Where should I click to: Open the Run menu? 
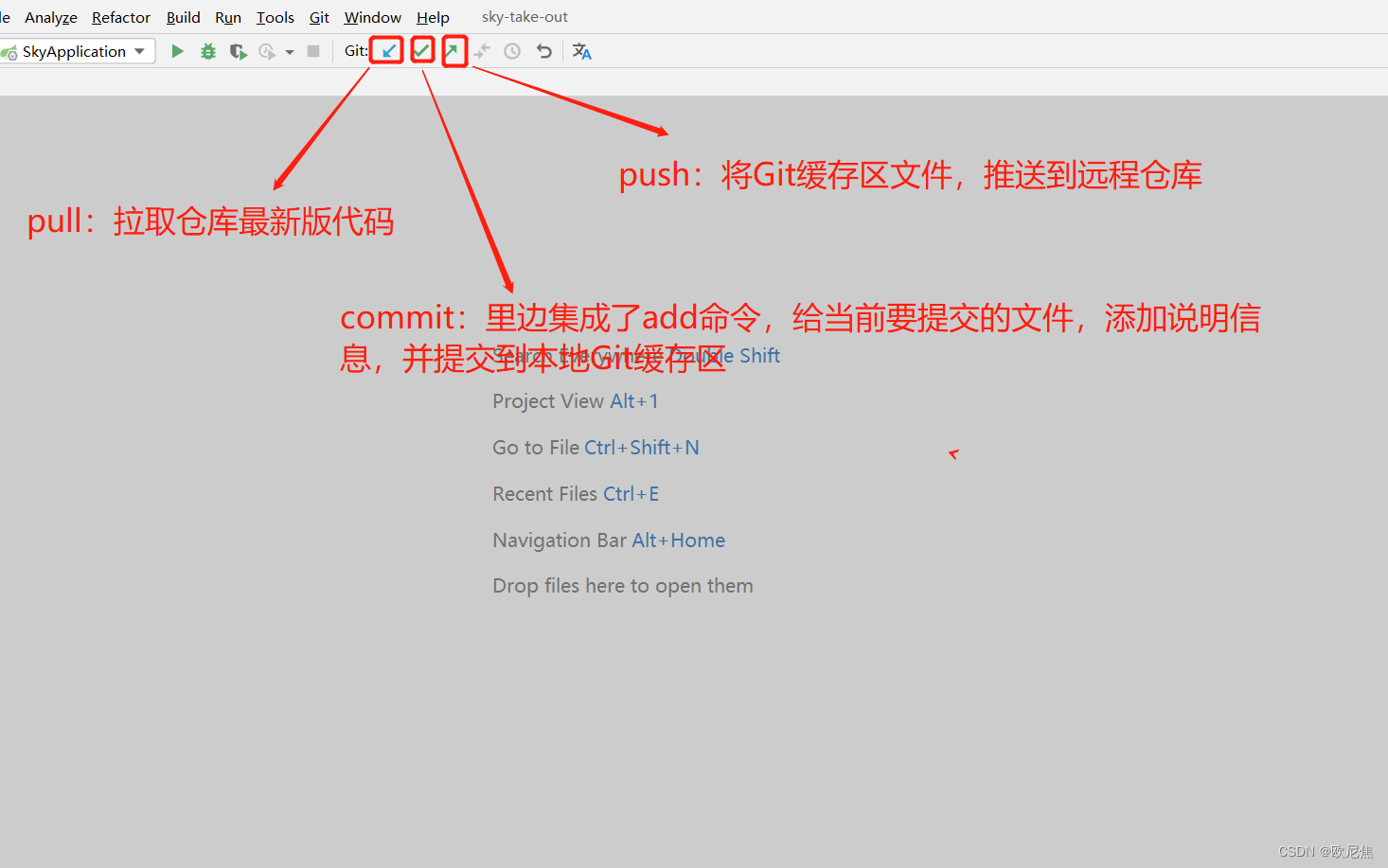tap(228, 17)
